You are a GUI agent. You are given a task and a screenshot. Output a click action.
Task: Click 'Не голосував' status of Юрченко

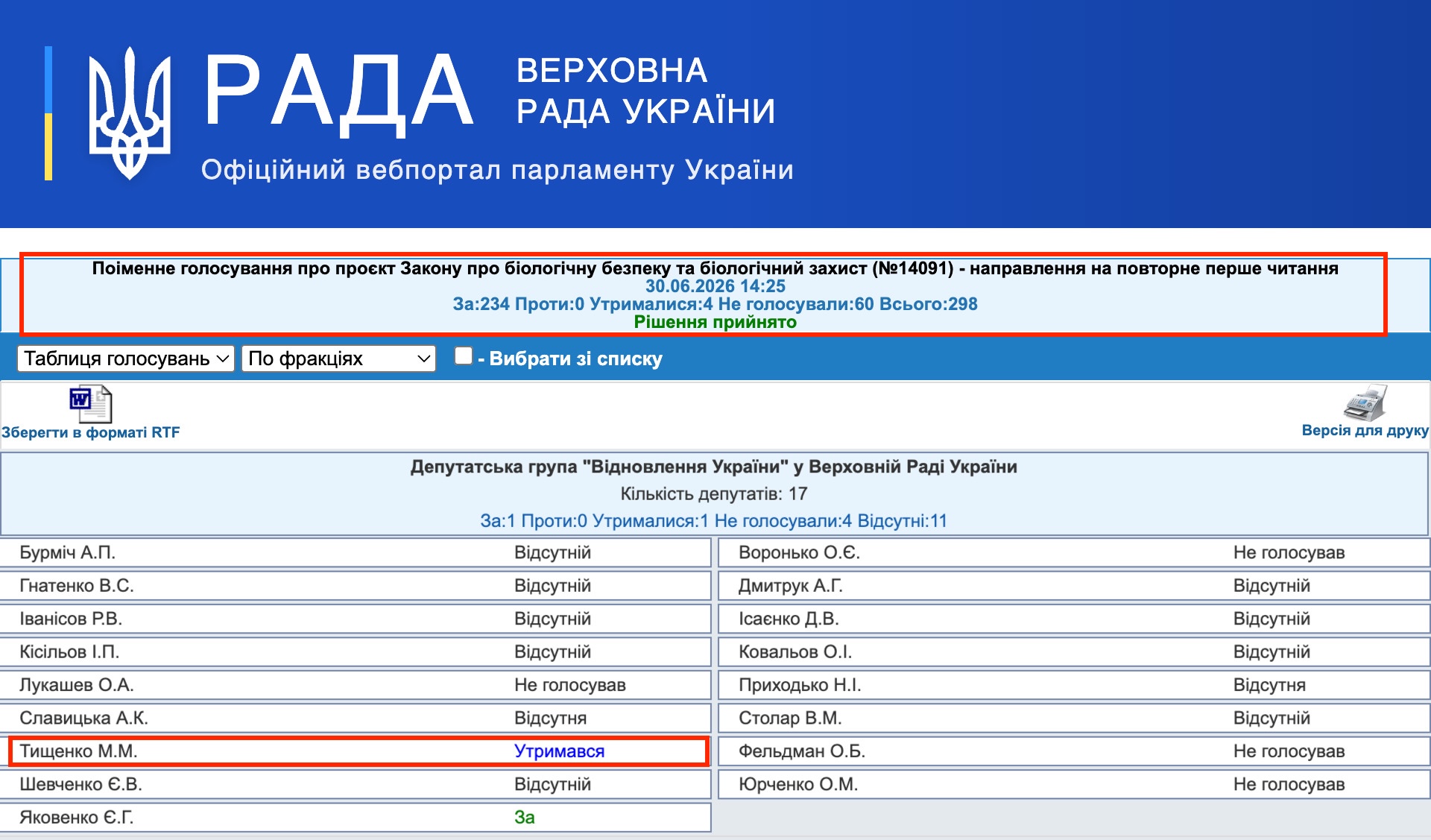(1289, 784)
